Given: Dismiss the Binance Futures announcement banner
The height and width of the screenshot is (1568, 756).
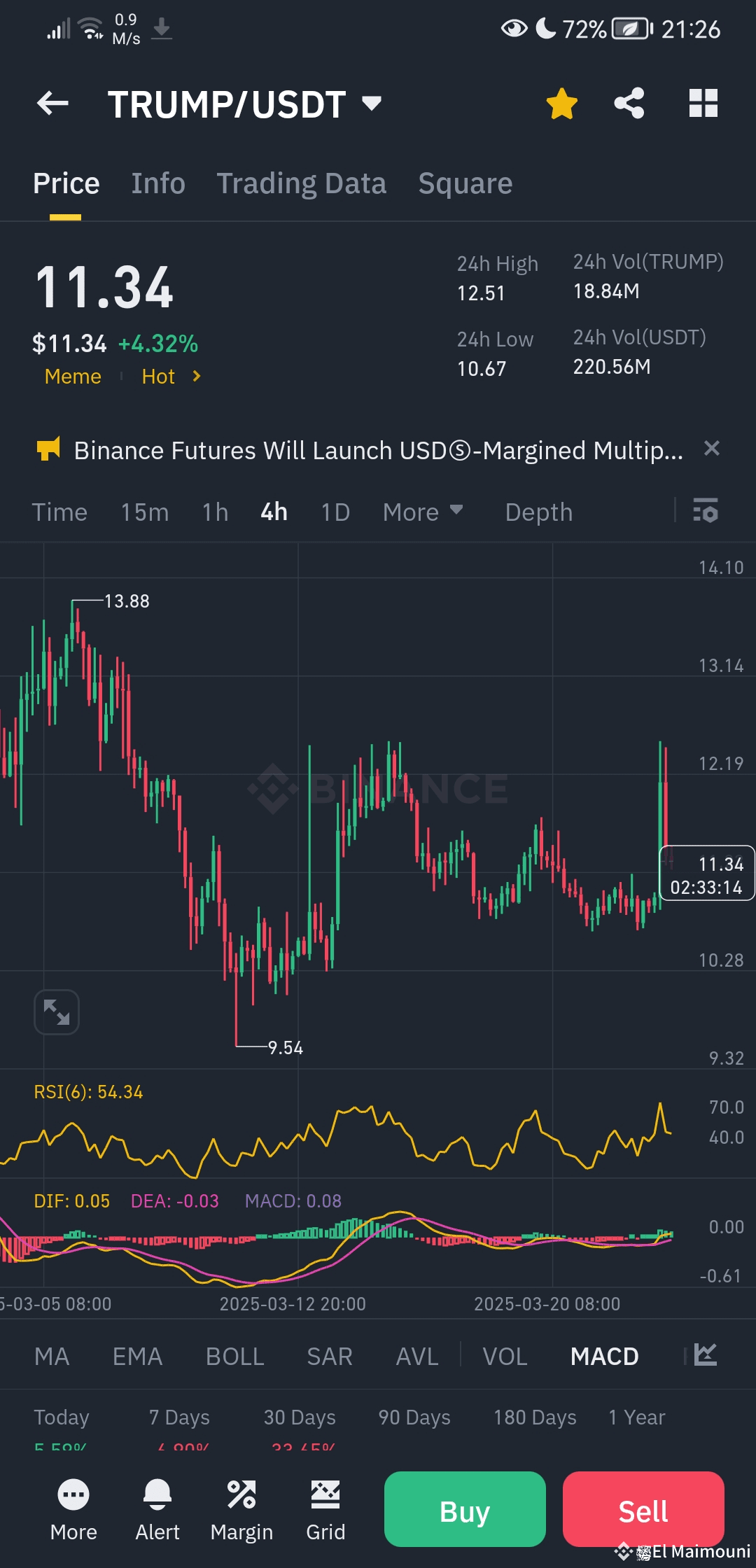Looking at the screenshot, I should pos(711,449).
